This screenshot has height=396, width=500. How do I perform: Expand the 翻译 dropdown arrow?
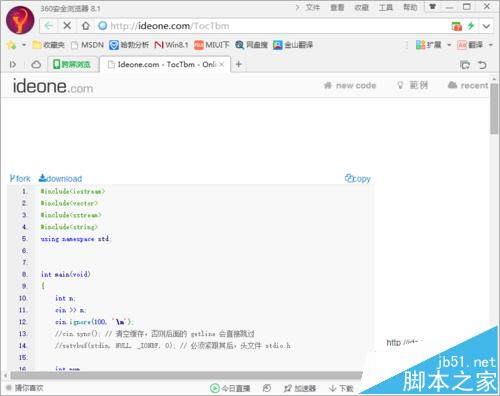coord(490,45)
